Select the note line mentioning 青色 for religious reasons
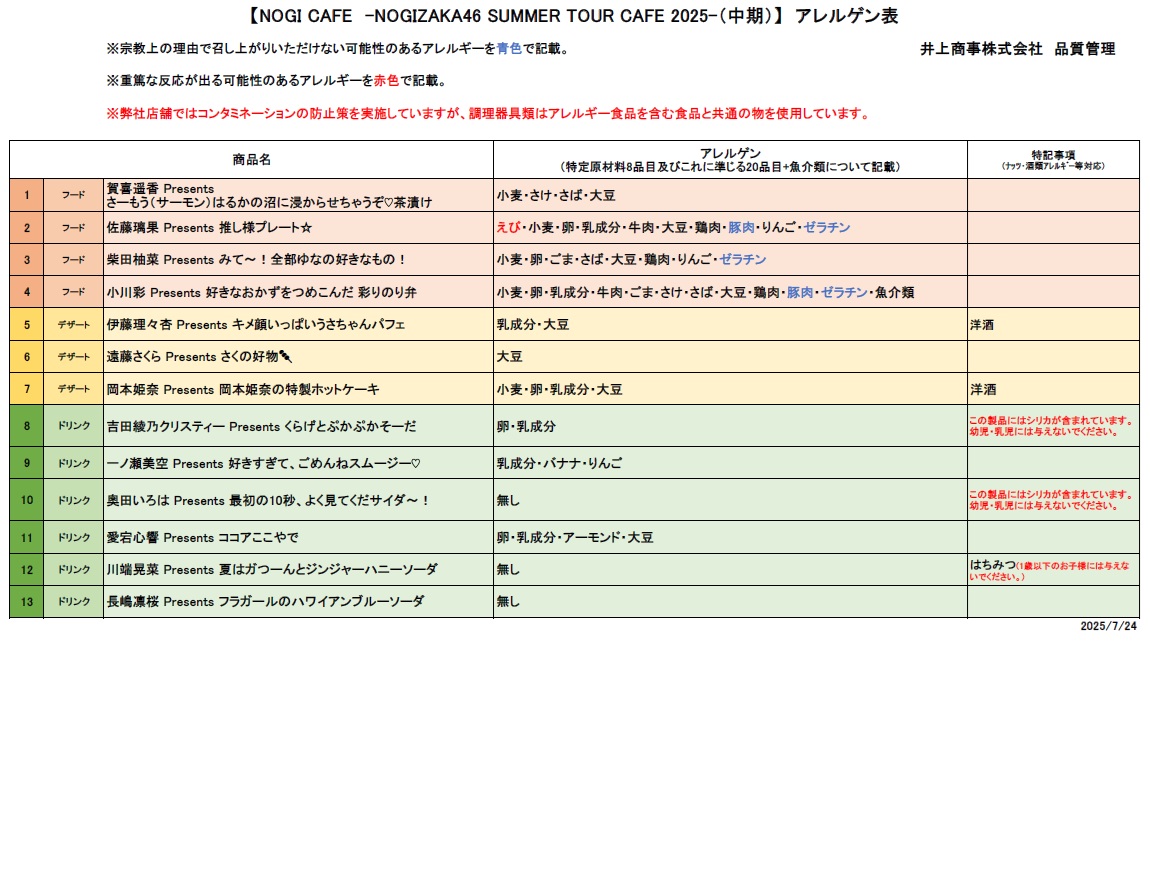 (x=338, y=48)
